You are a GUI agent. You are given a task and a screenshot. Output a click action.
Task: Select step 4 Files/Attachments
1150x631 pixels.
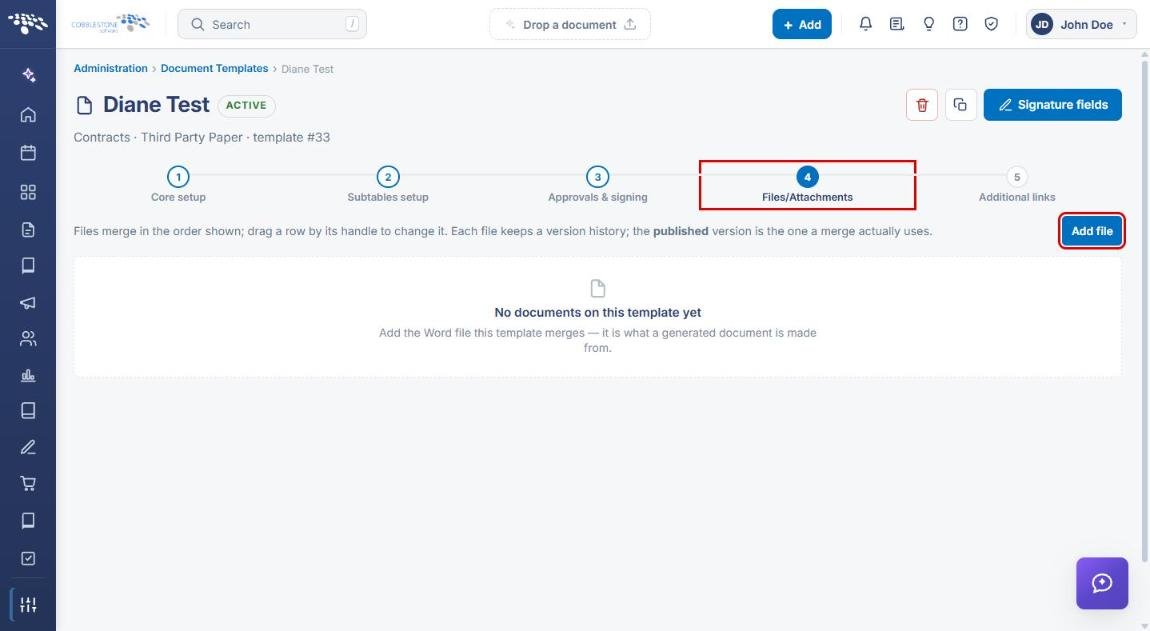(x=807, y=186)
